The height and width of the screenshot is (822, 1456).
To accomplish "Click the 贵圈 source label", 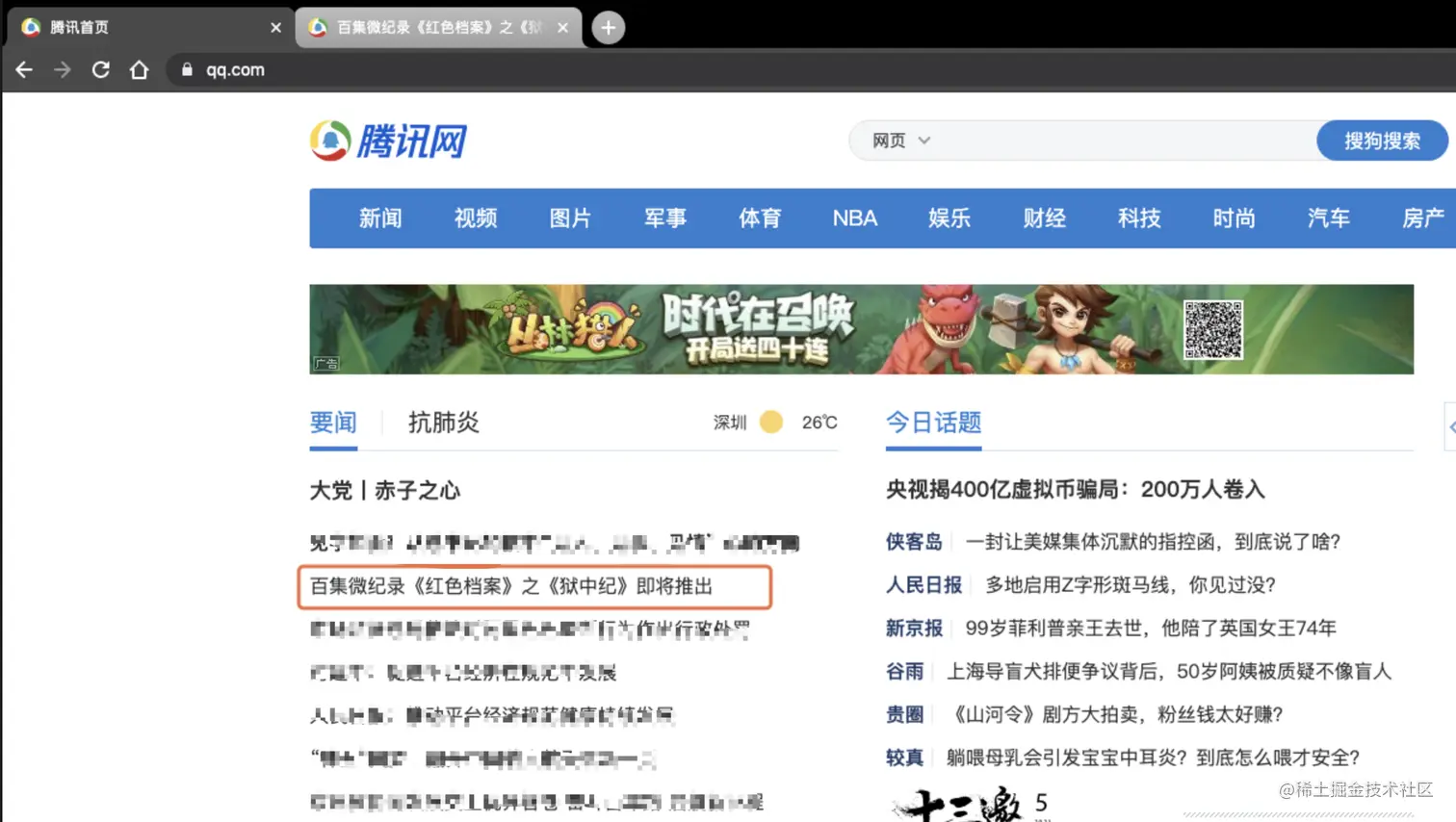I will [x=904, y=715].
